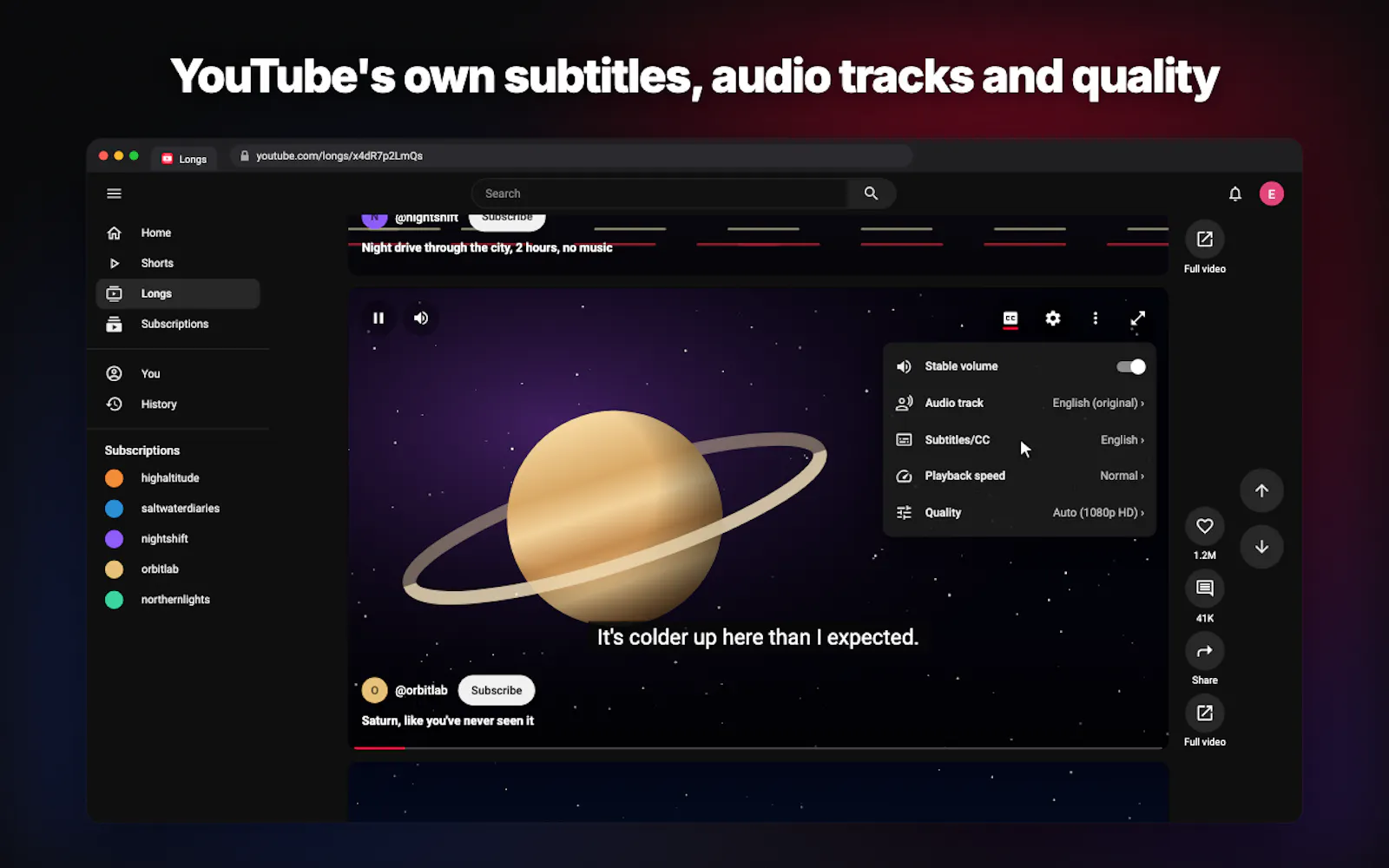Click the @orbitlab channel handle
1389x868 pixels.
(421, 690)
